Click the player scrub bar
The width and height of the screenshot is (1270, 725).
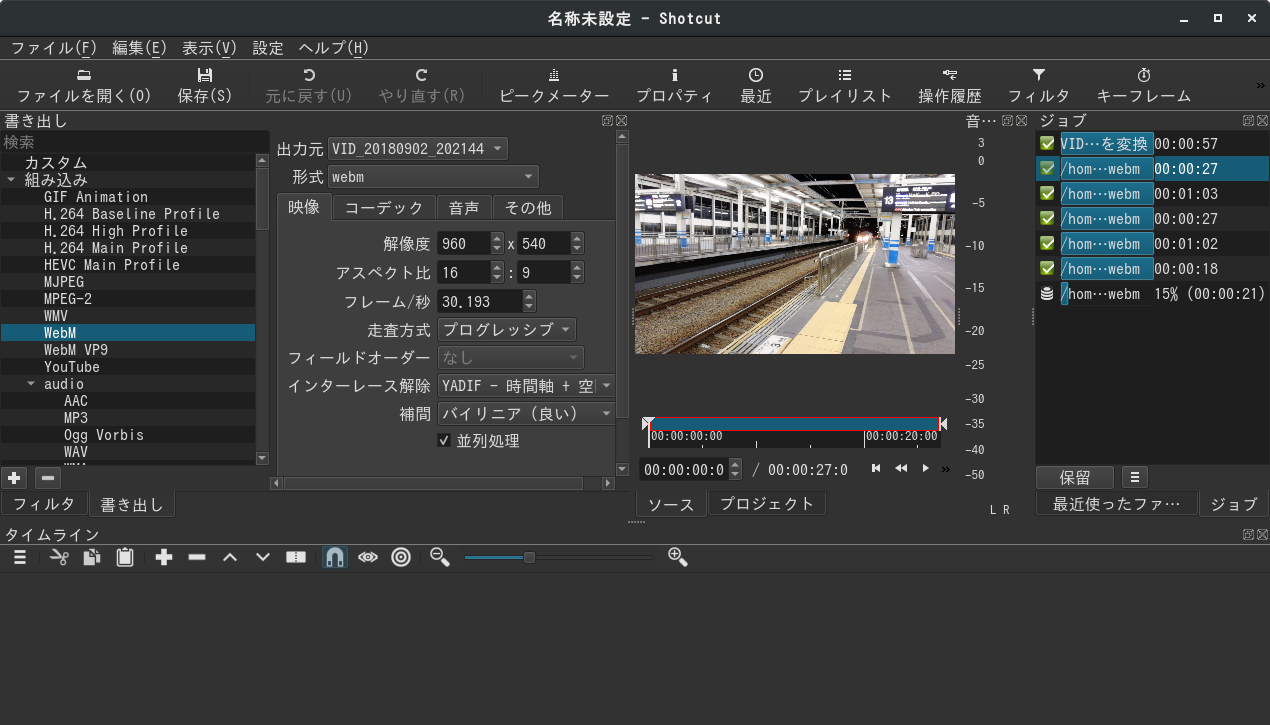(x=795, y=431)
